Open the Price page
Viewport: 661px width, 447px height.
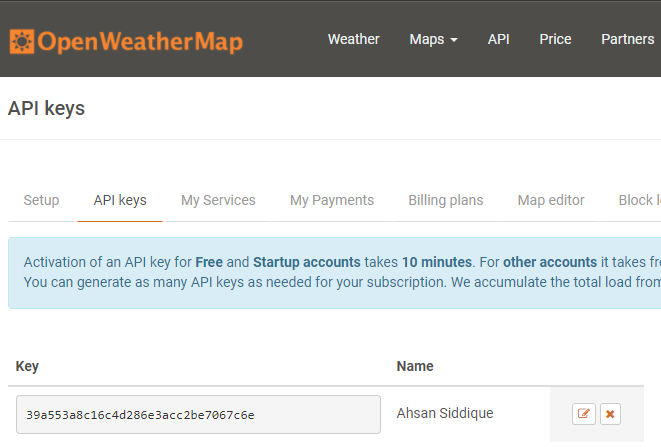pyautogui.click(x=555, y=39)
